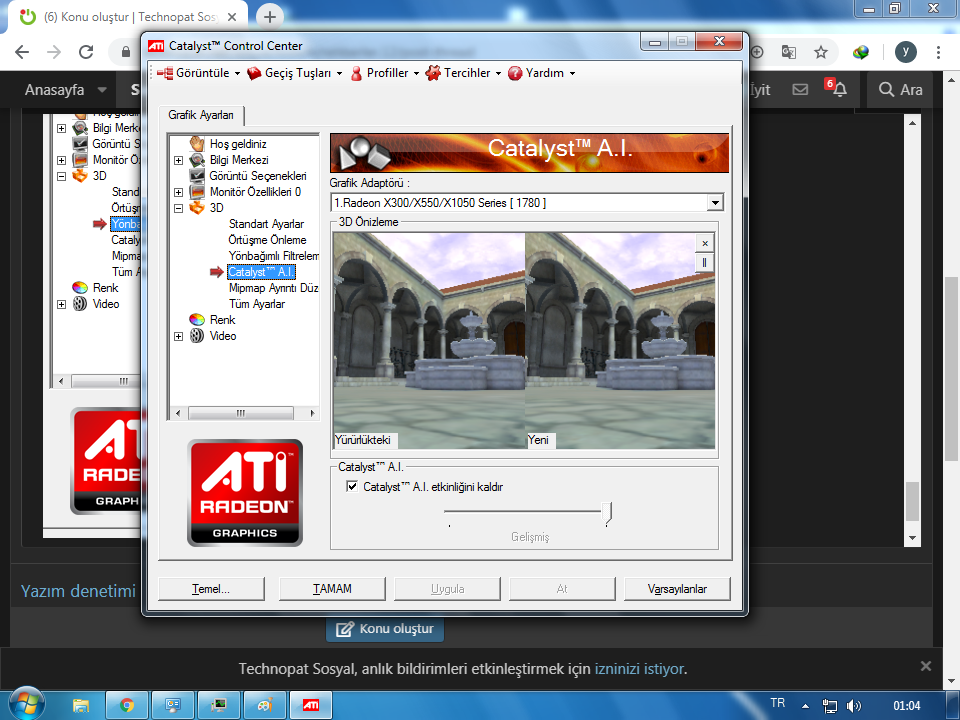This screenshot has height=720, width=960.
Task: Click the Monitör Özellikleri 0 icon
Action: click(197, 192)
